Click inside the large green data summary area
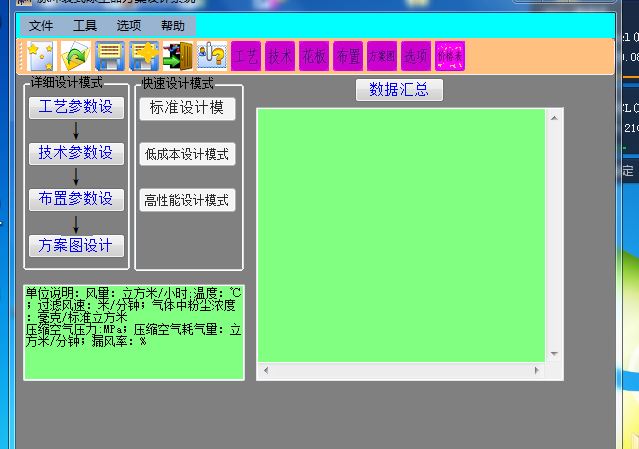This screenshot has width=639, height=449. point(401,235)
